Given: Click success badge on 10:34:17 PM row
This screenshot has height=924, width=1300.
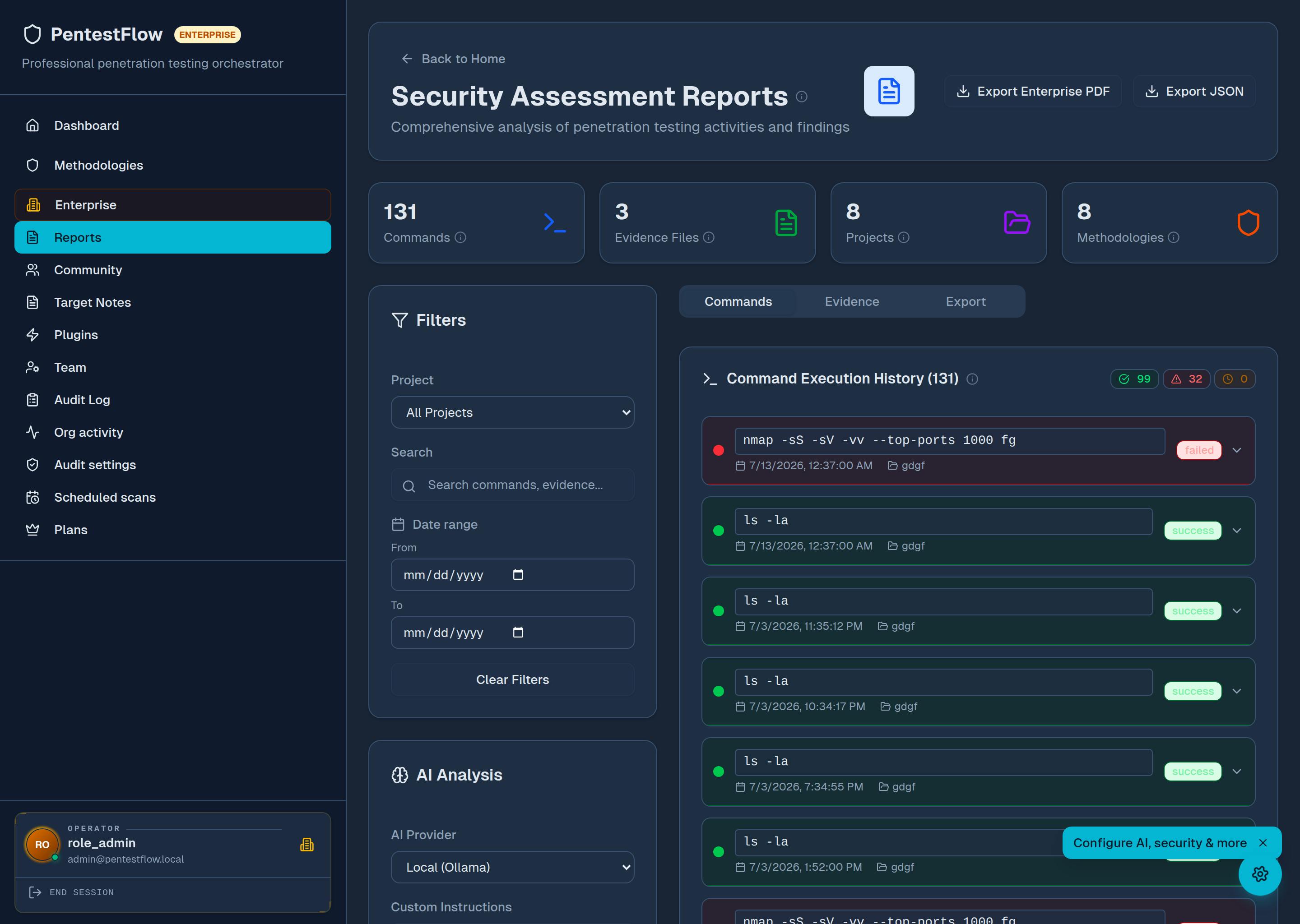Looking at the screenshot, I should (1193, 691).
